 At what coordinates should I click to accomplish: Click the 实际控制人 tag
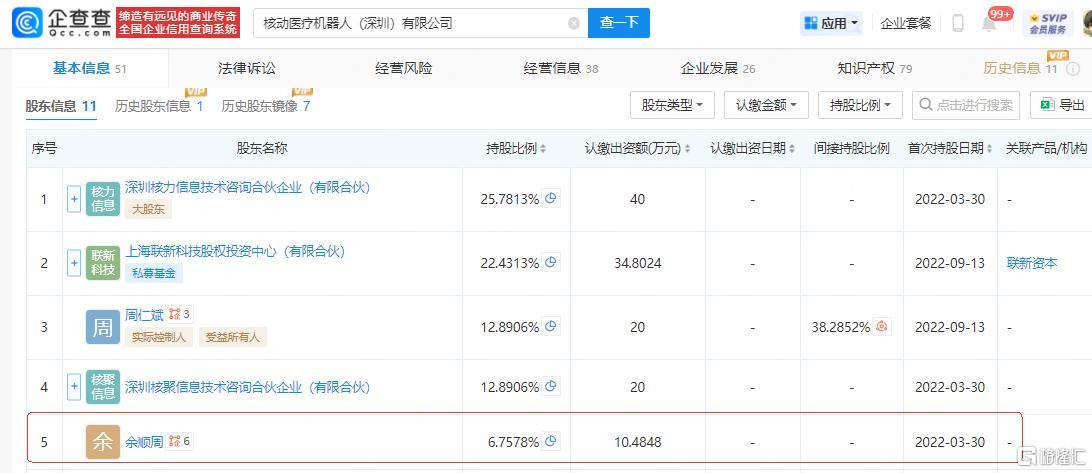point(159,336)
